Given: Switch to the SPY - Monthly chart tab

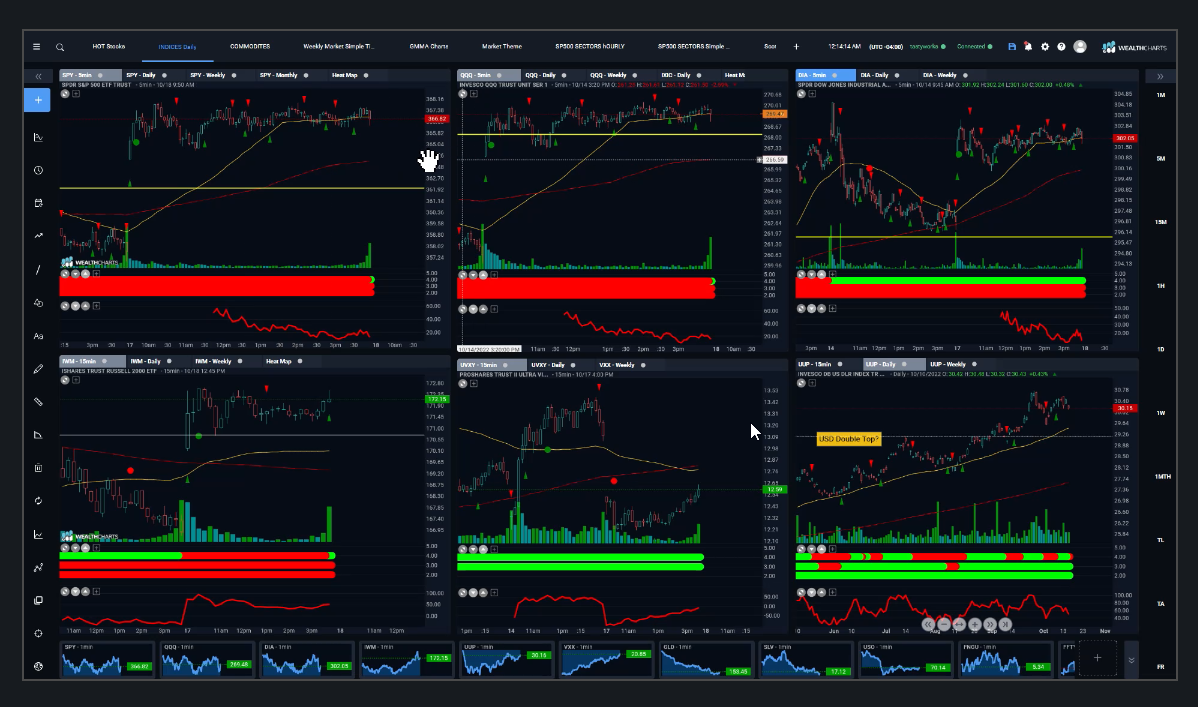Looking at the screenshot, I should 278,76.
